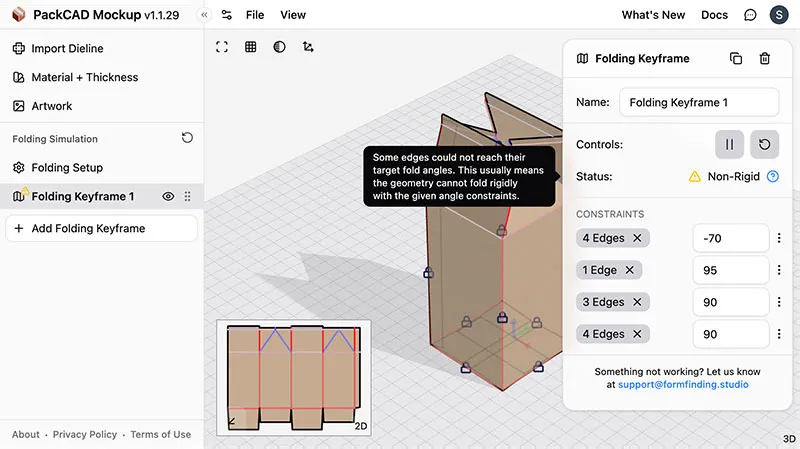Screen dimensions: 800x449
Task: Open the more options menu for 1 Edge constraint
Action: click(779, 270)
